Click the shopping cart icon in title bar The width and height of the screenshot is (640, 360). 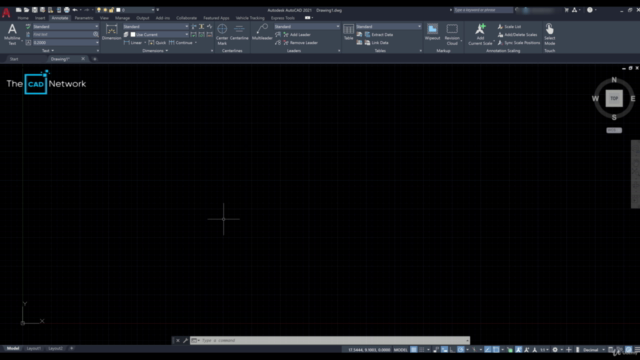click(566, 10)
